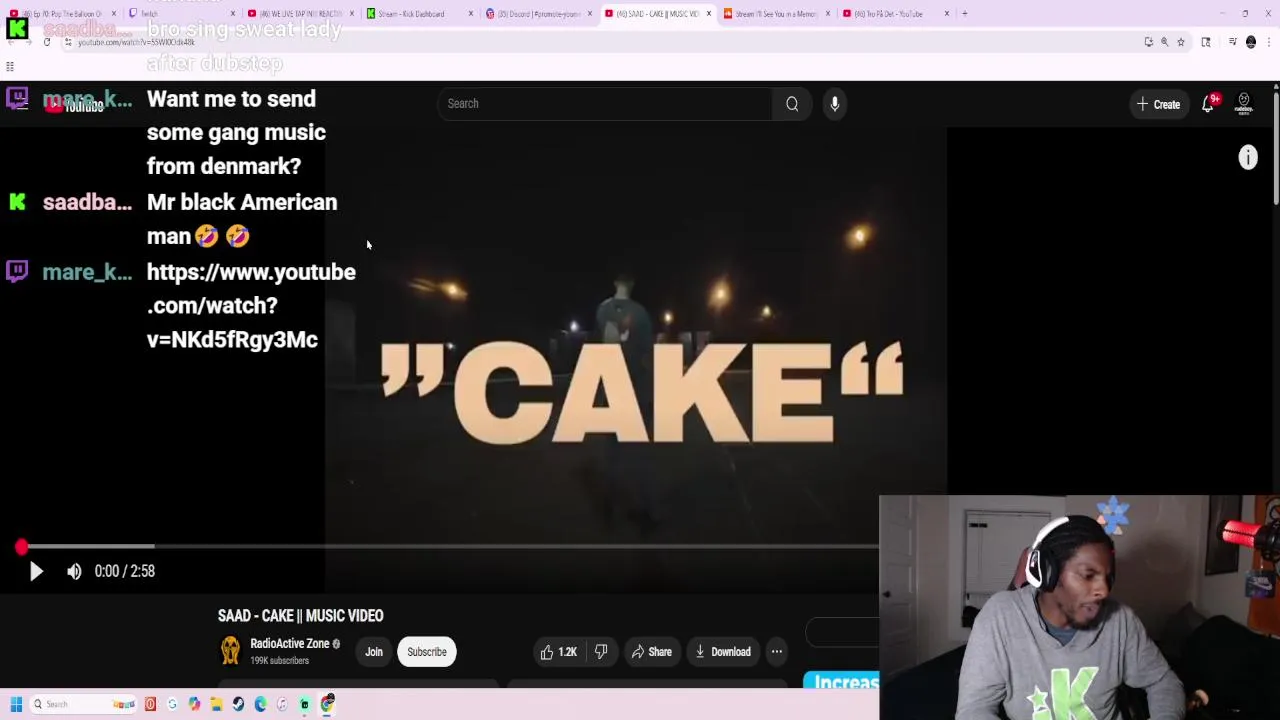Open Steam from the taskbar
The height and width of the screenshot is (720, 1280).
(x=238, y=704)
